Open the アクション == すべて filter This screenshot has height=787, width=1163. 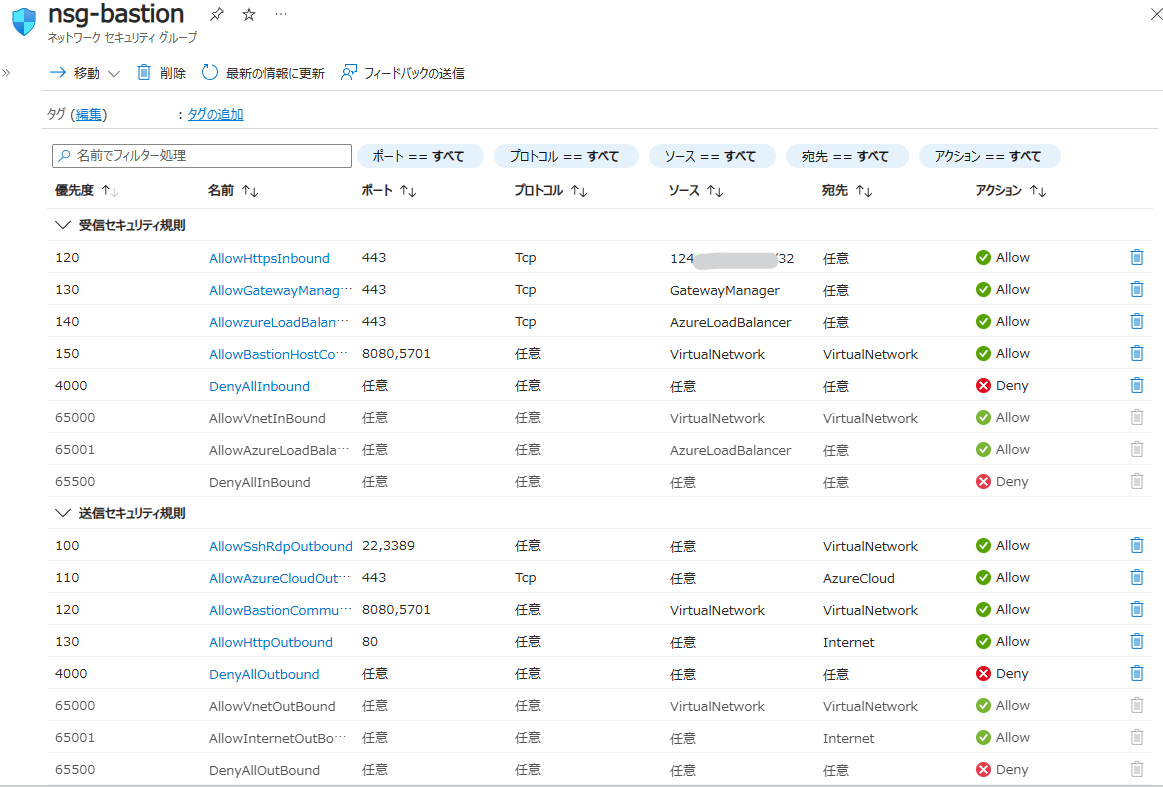[989, 156]
